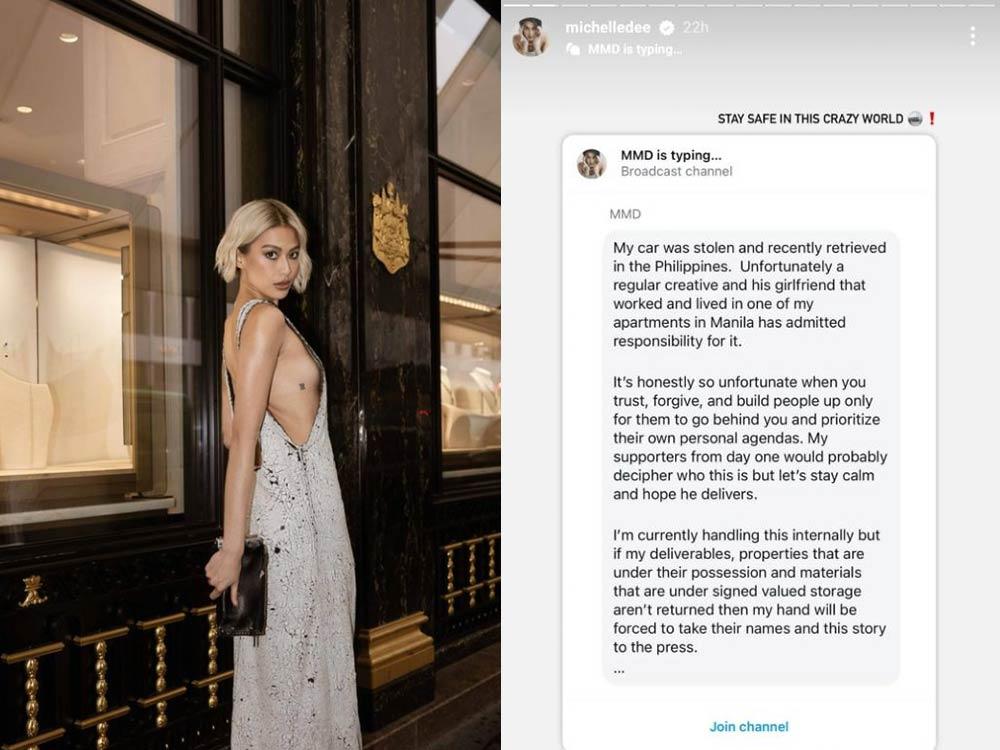Tap the MMD sender name label
The image size is (1000, 750).
(625, 214)
